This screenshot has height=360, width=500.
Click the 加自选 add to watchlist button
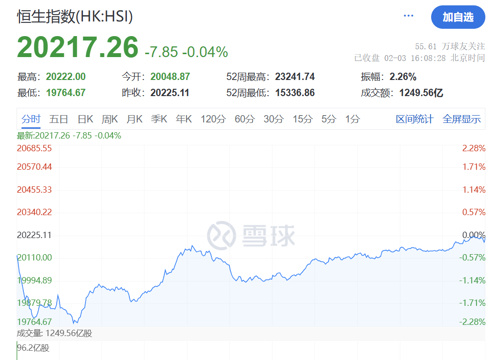click(458, 17)
